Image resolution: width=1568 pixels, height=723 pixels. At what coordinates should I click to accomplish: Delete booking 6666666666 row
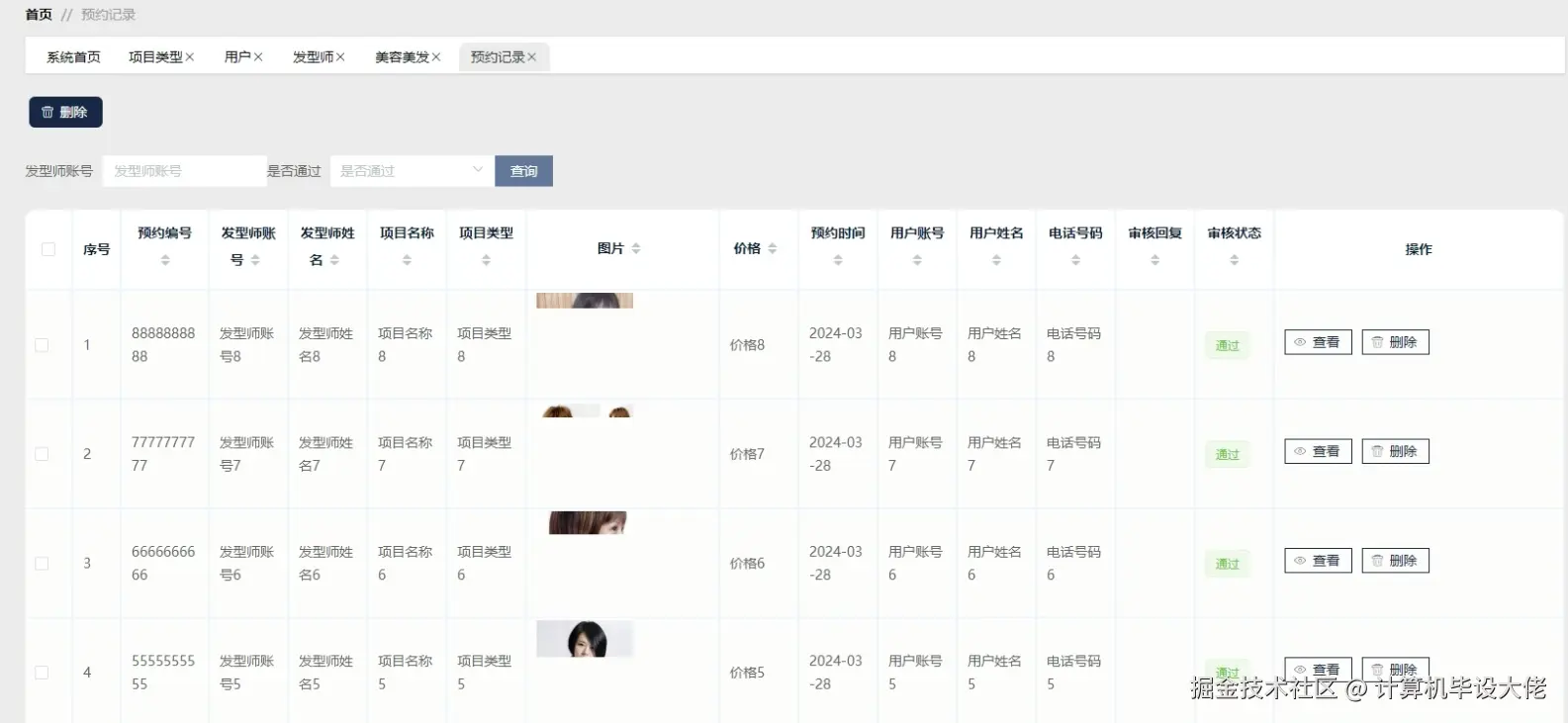(1395, 561)
